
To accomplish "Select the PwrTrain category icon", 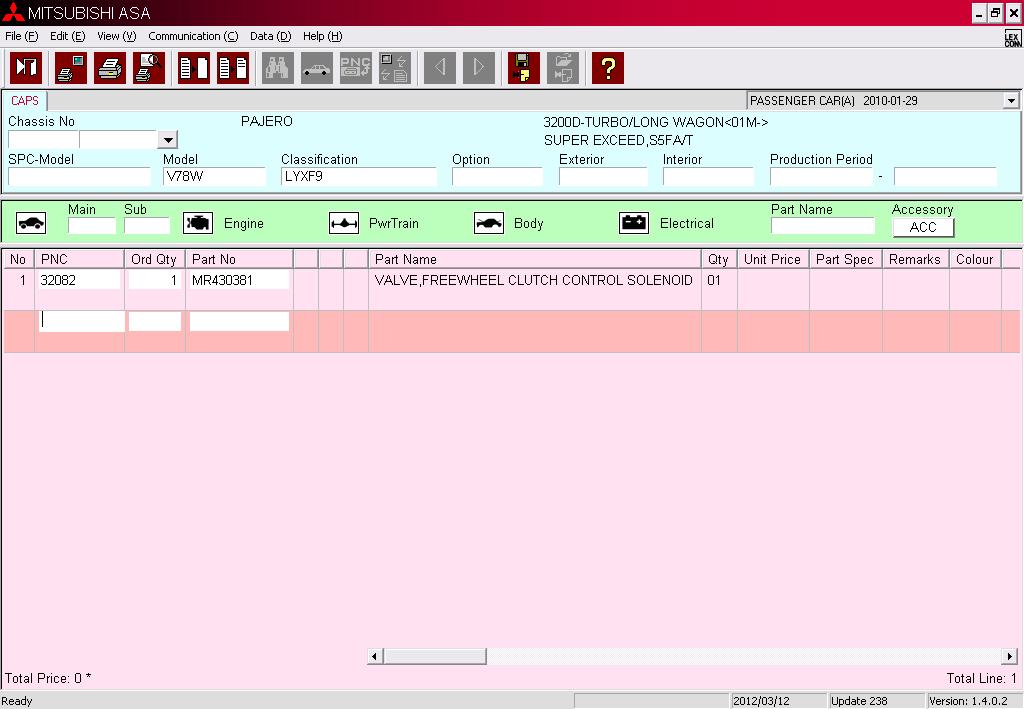I will tap(344, 223).
